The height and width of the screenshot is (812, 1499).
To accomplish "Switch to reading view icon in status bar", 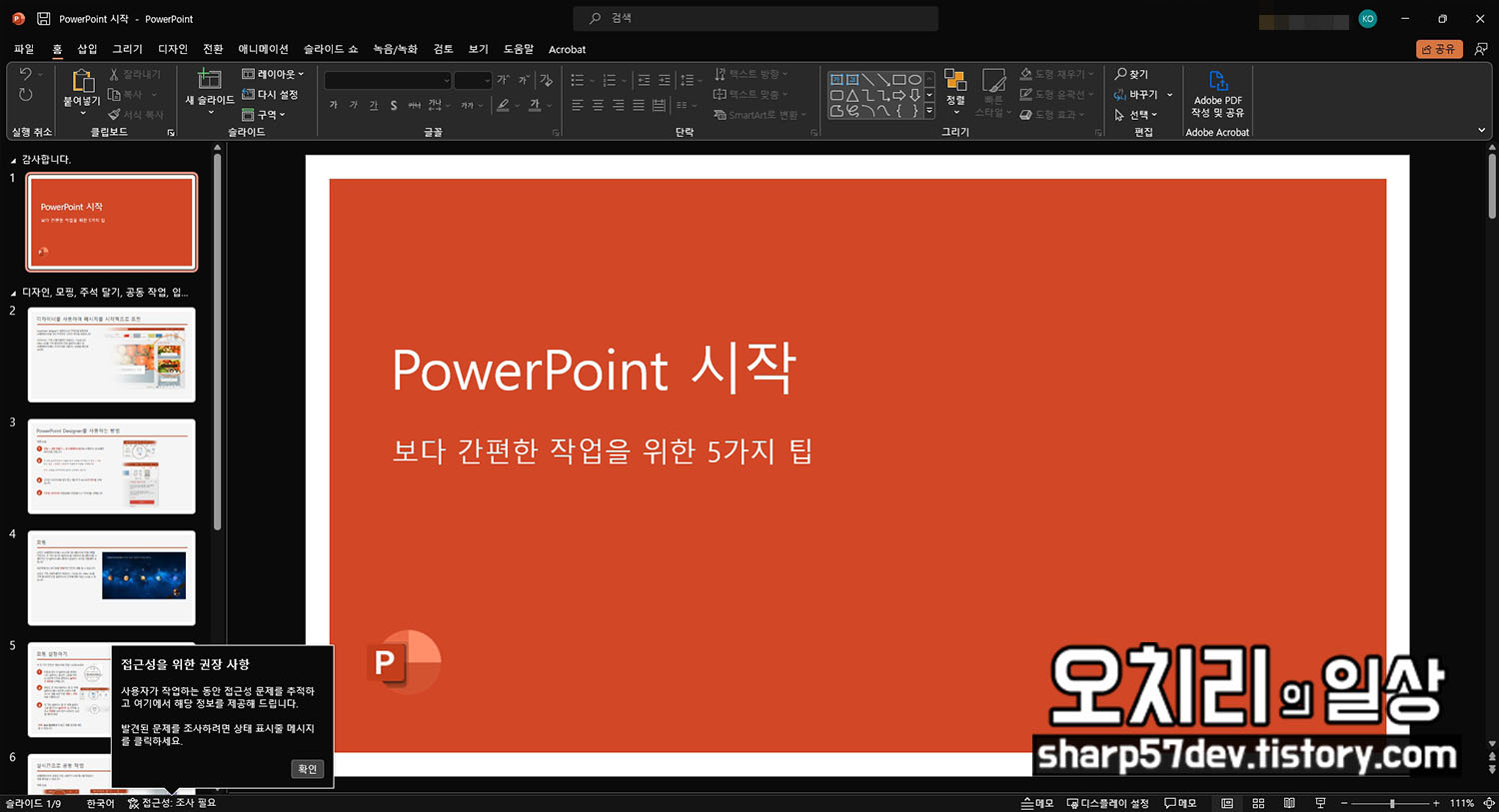I will (x=1289, y=803).
